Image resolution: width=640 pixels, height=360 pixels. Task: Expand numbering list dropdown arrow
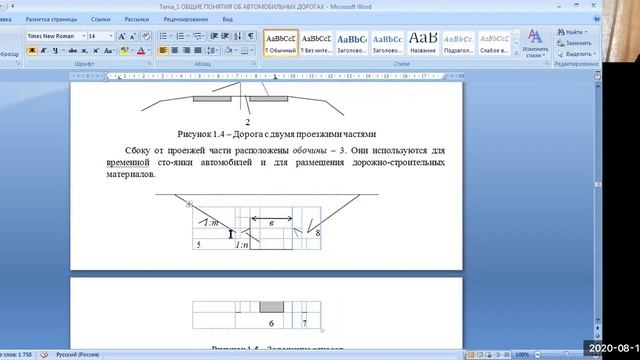point(188,36)
